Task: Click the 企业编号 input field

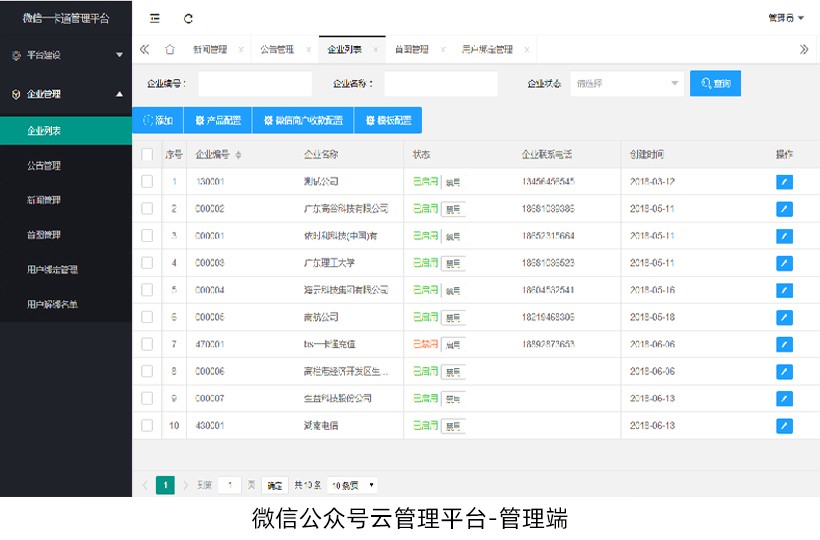Action: coord(255,84)
